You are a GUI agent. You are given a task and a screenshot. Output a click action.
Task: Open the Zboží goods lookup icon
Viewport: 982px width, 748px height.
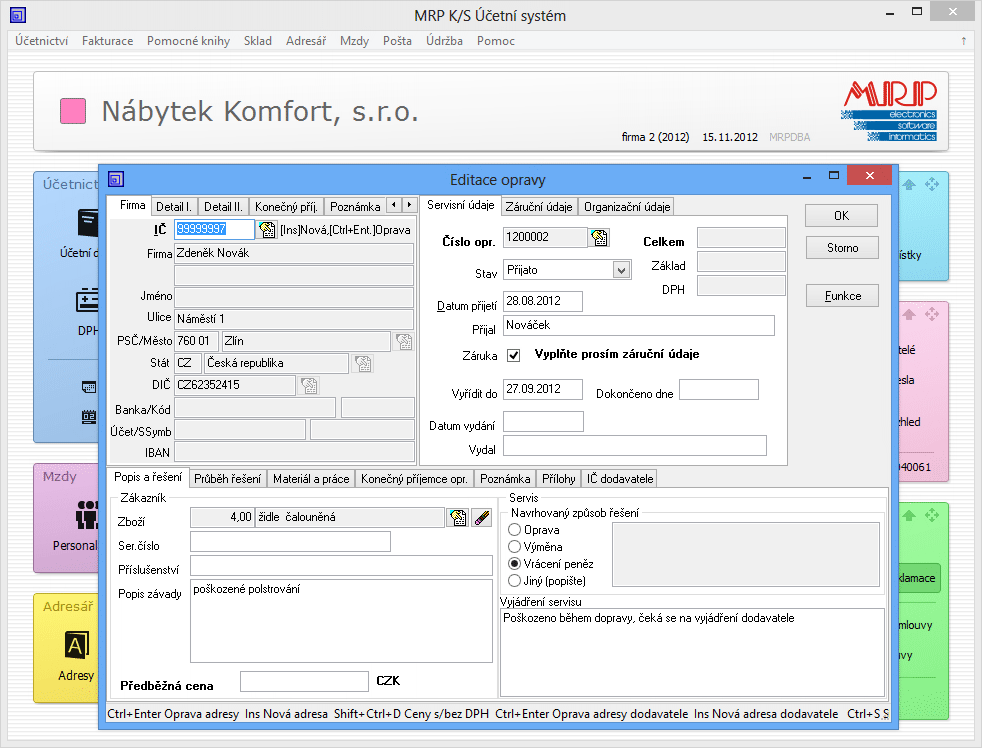[x=458, y=517]
